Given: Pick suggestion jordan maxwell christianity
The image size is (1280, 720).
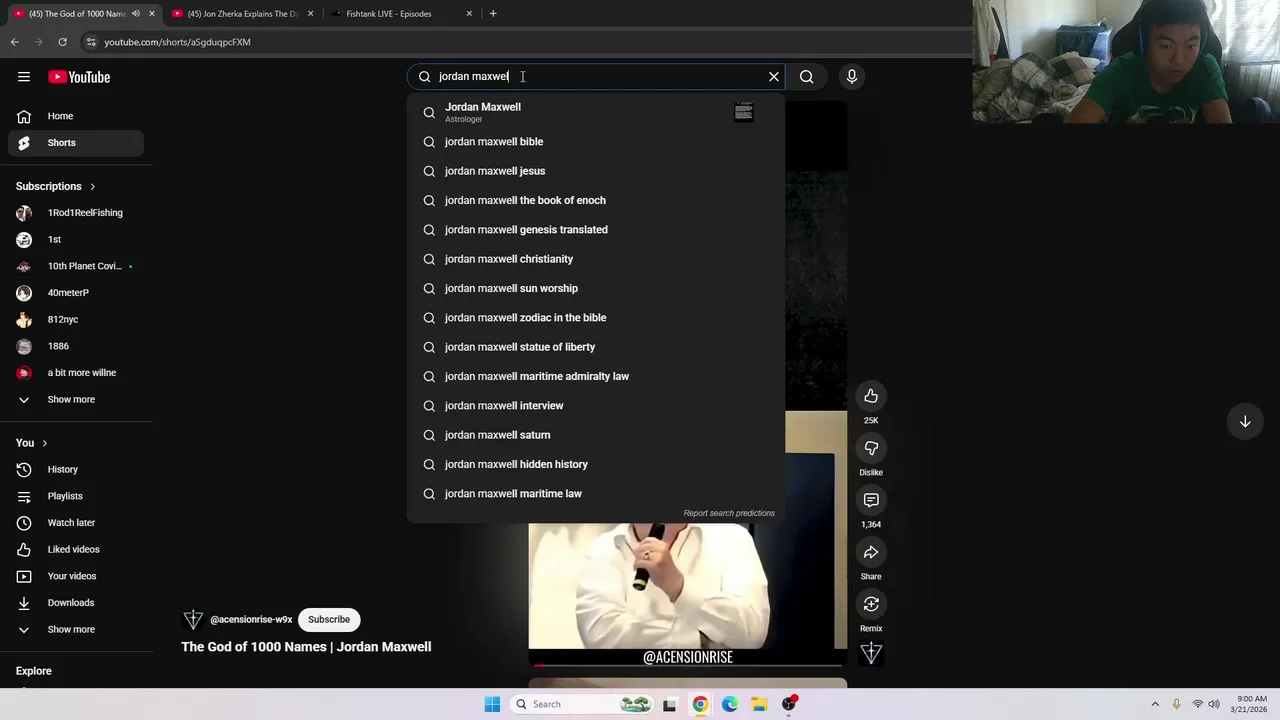Looking at the screenshot, I should point(595,259).
